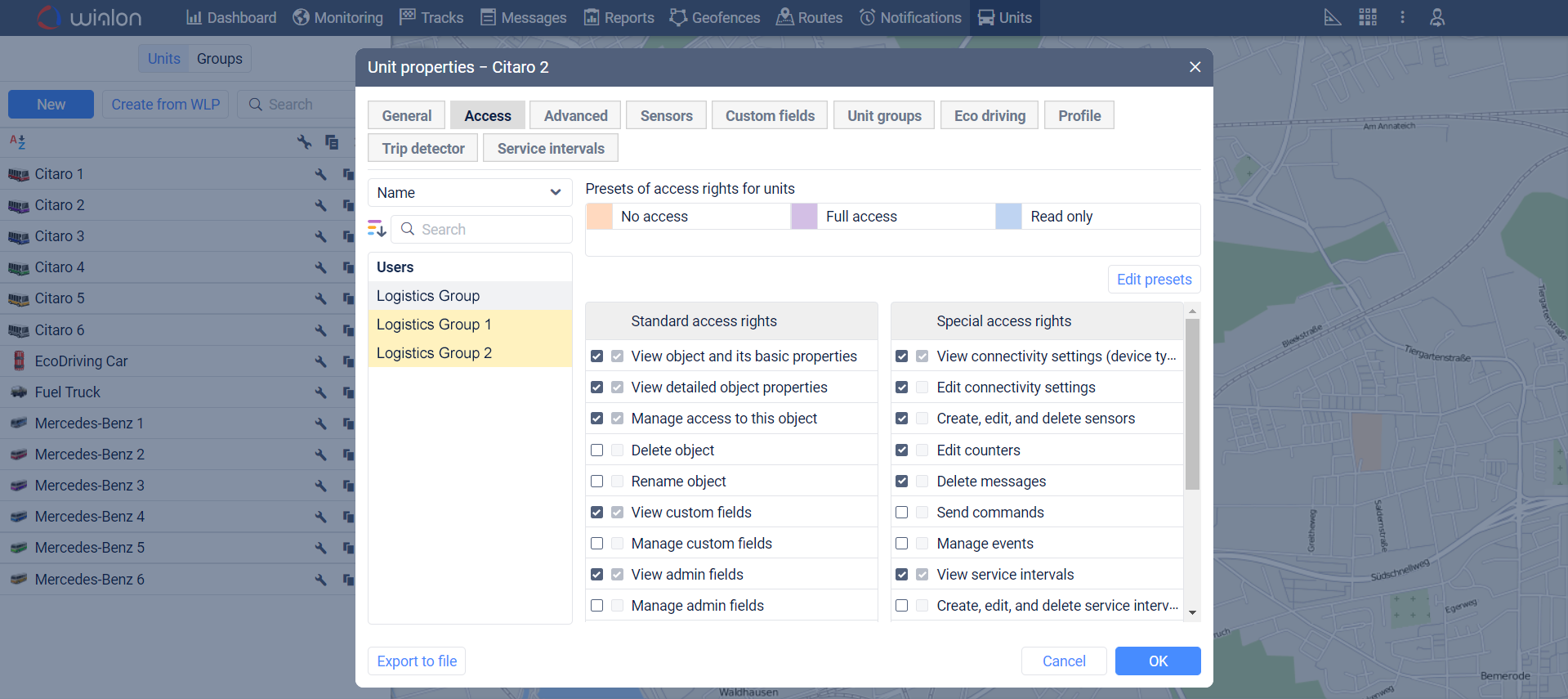Open the three-dot more menu in header
1568x699 pixels.
[1402, 17]
